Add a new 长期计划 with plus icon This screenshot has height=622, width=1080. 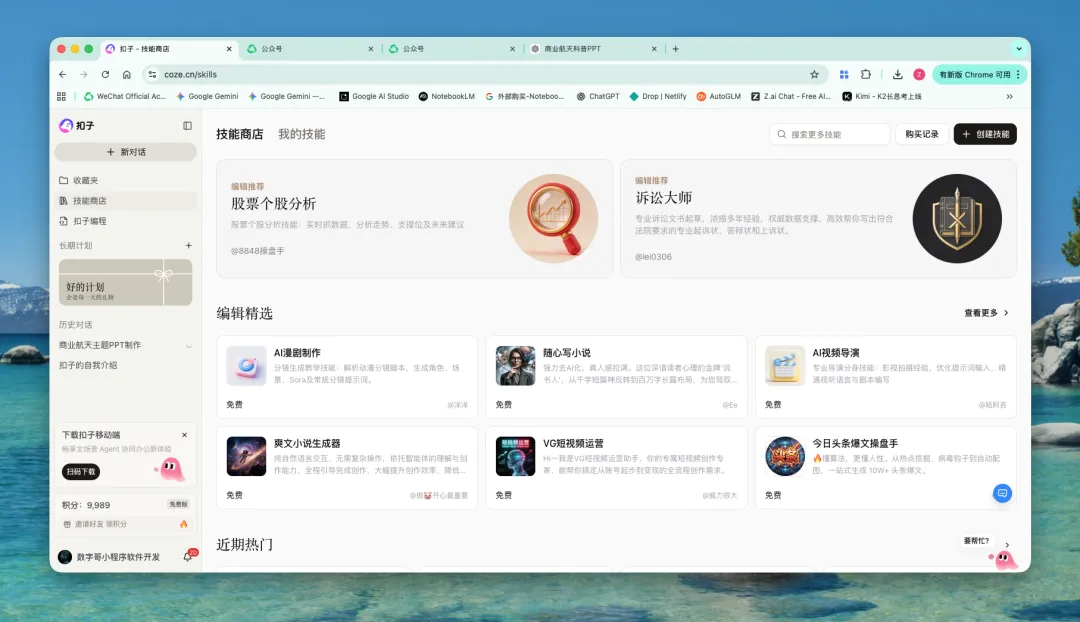pos(189,245)
